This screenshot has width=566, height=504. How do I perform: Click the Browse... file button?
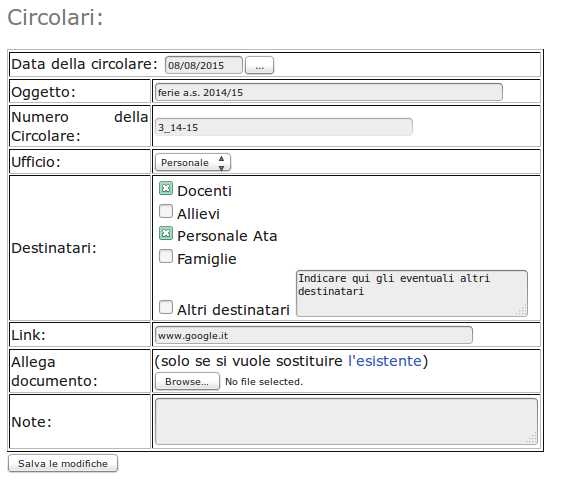[x=187, y=382]
